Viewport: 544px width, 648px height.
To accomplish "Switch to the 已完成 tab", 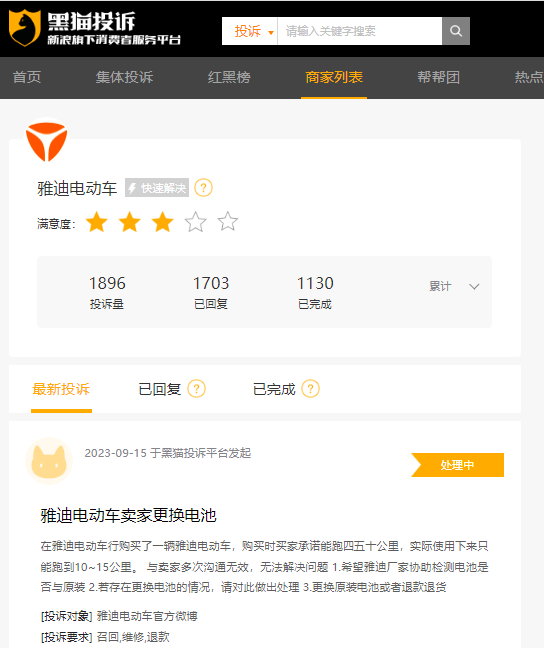I will pos(274,389).
